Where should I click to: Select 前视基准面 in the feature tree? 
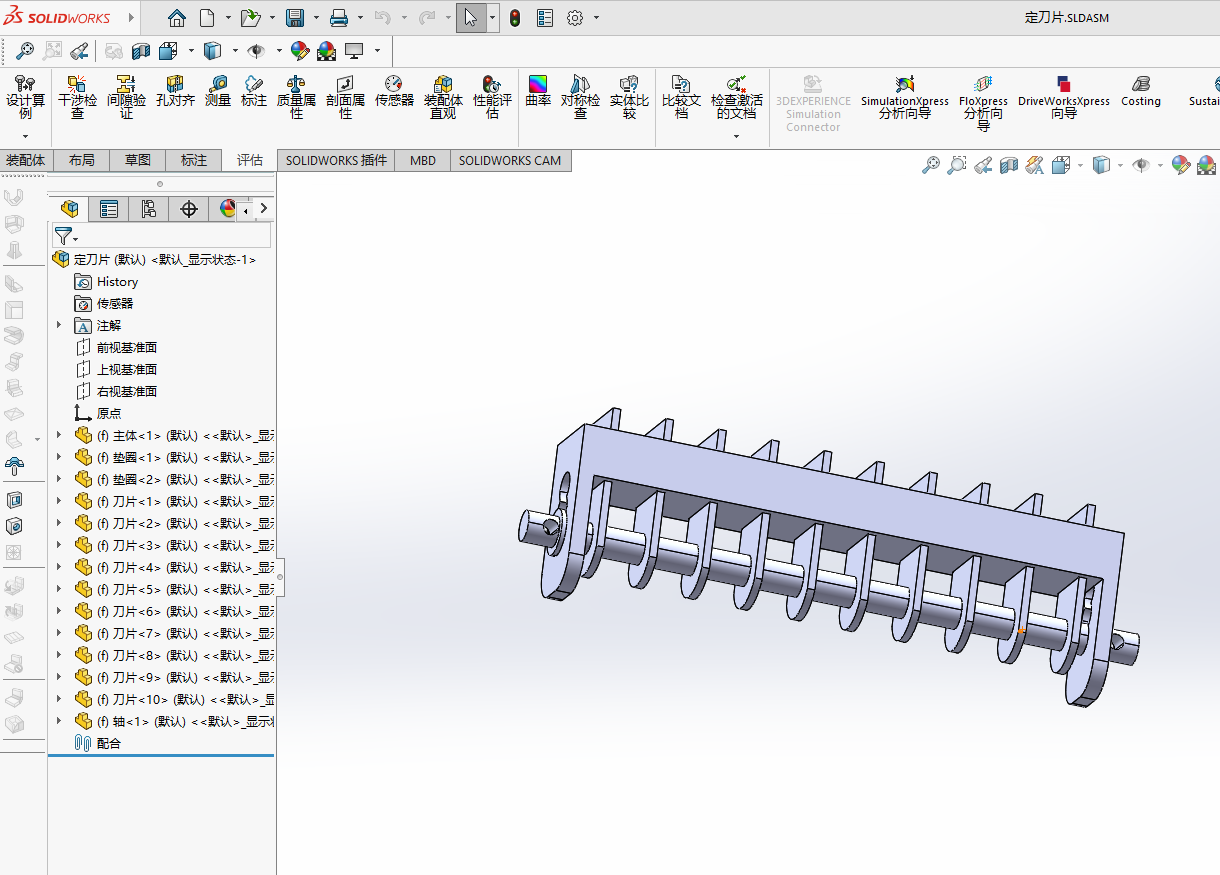click(126, 347)
